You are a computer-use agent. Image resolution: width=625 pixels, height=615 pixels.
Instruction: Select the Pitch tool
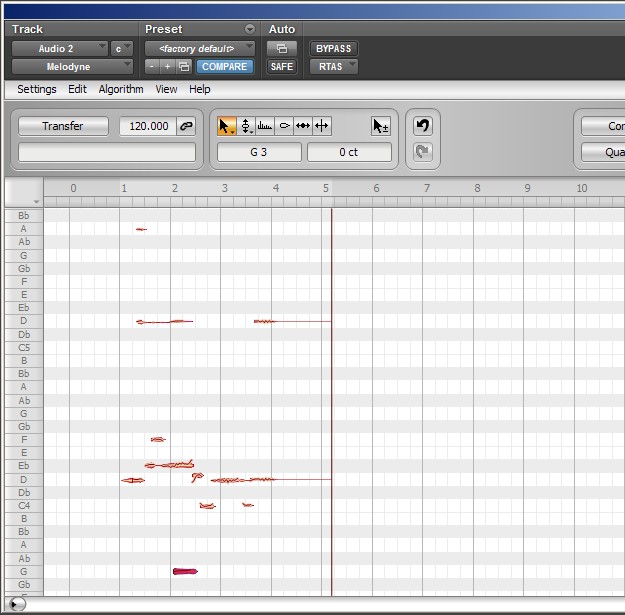246,126
